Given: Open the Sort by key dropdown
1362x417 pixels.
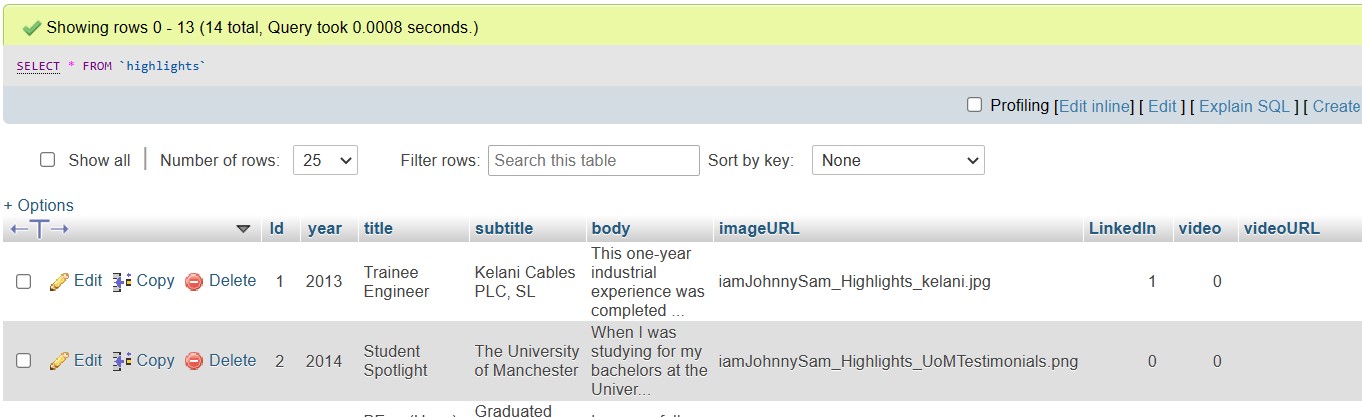Looking at the screenshot, I should click(x=898, y=160).
